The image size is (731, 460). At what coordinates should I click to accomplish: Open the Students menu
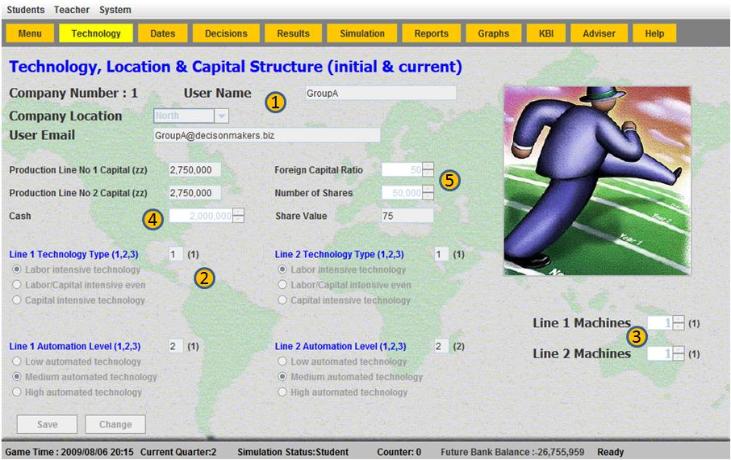26,9
